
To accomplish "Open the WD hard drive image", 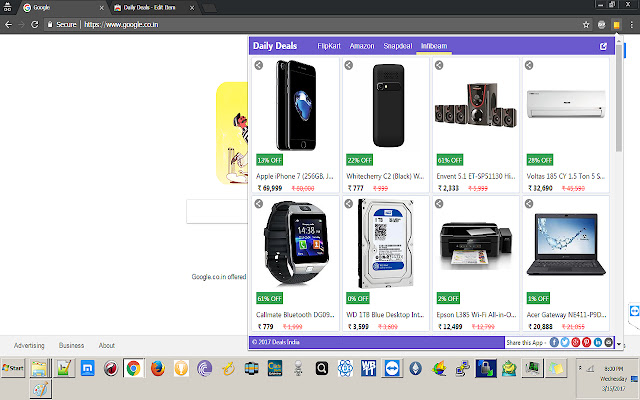I will (x=386, y=244).
